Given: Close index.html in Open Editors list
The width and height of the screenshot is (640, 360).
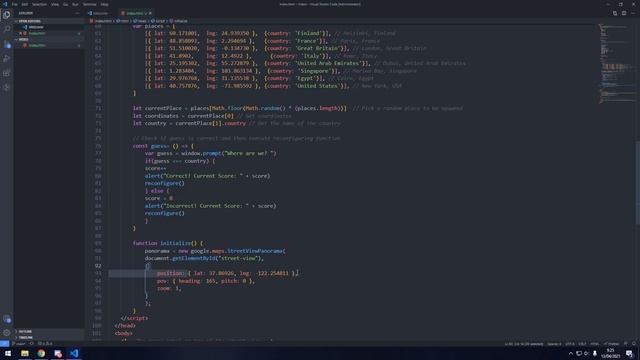Looking at the screenshot, I should tap(21, 33).
